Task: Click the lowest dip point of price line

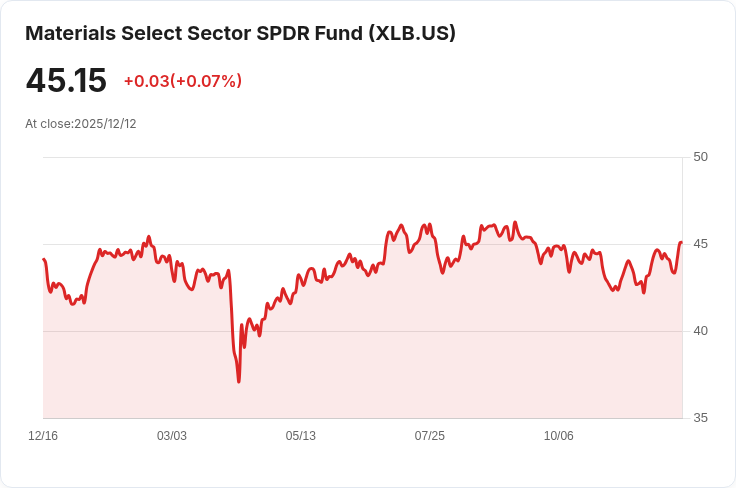Action: coord(239,381)
